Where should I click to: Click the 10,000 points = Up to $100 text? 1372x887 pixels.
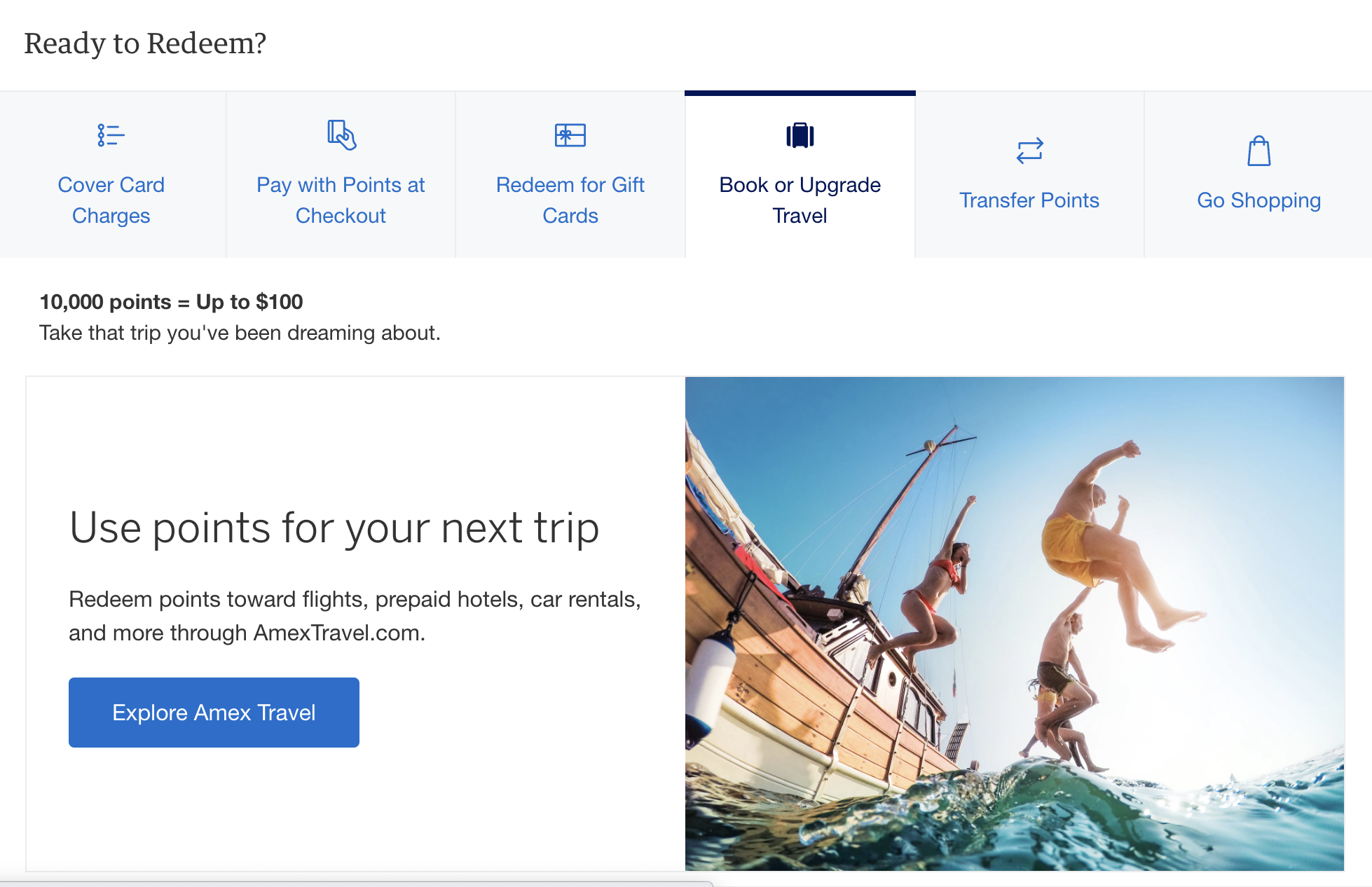coord(171,302)
